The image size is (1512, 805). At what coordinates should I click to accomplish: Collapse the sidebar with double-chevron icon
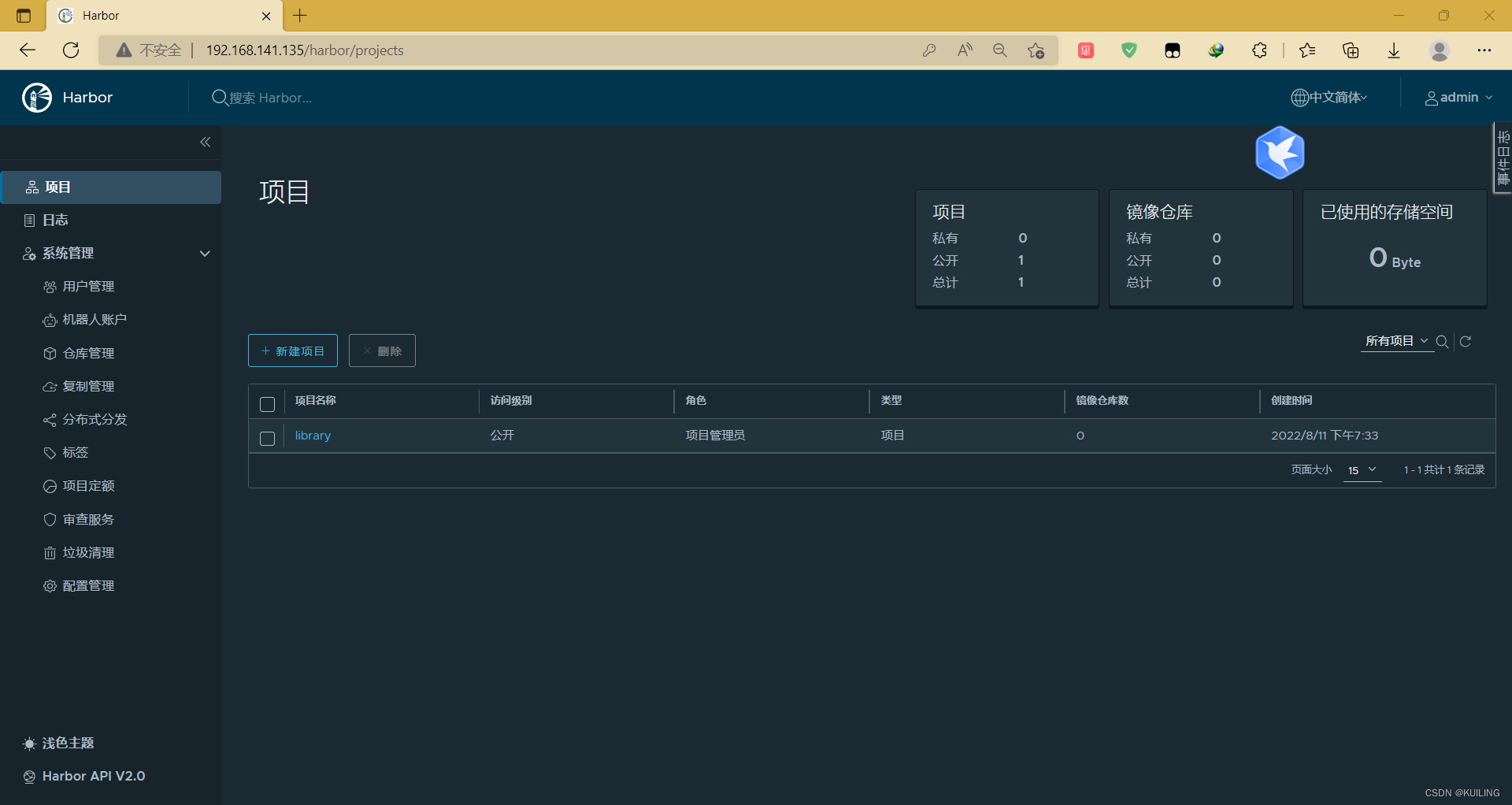206,143
